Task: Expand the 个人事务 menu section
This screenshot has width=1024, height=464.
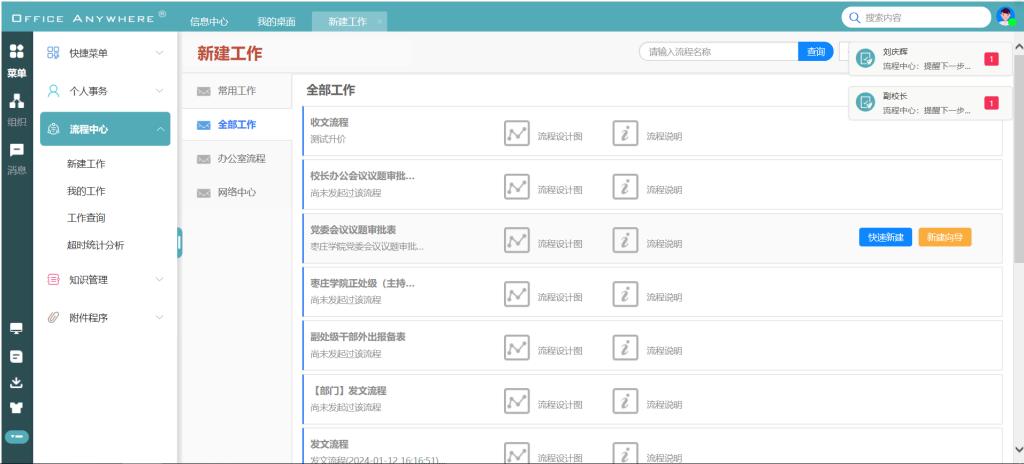Action: pos(105,91)
